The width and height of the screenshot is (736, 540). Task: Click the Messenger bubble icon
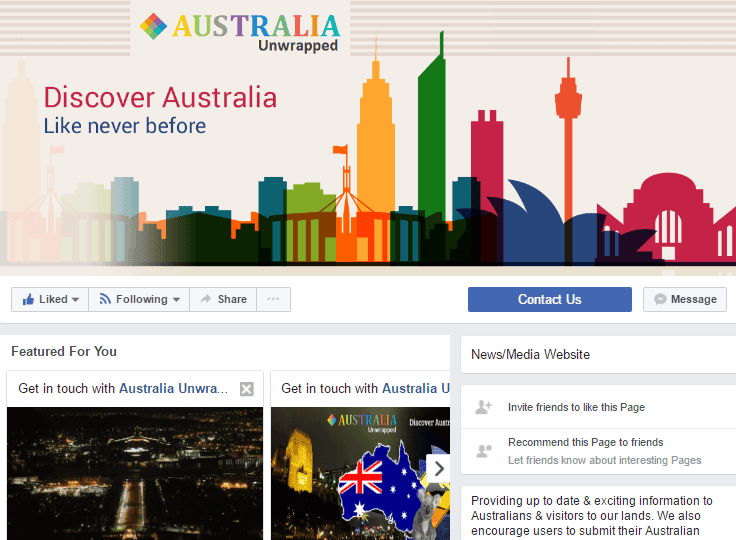[x=660, y=299]
